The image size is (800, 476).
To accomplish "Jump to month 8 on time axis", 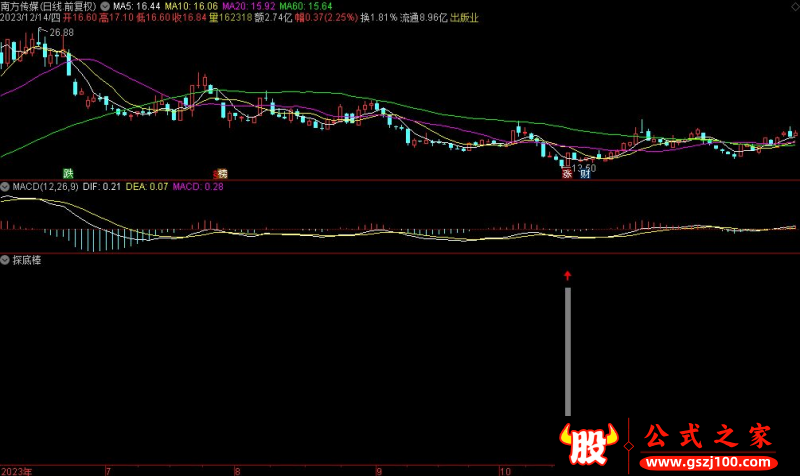I will (x=237, y=471).
